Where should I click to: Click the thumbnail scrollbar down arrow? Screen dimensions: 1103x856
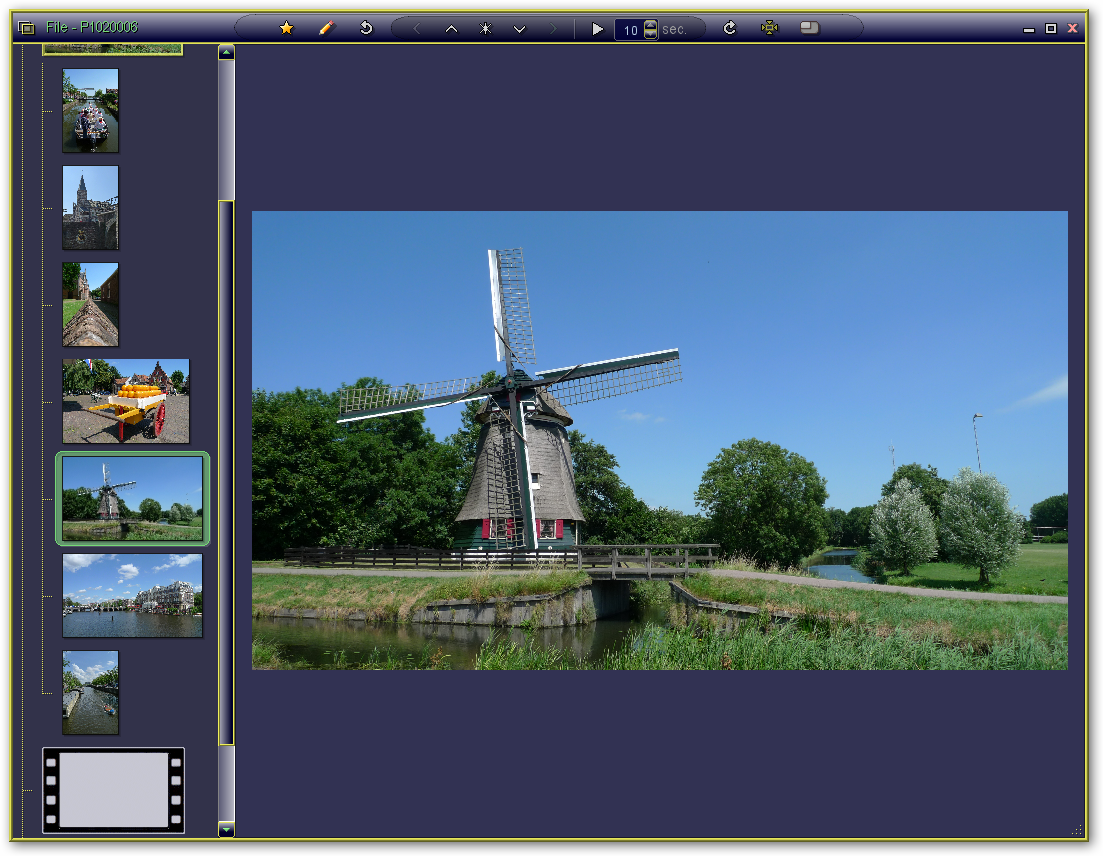(227, 830)
